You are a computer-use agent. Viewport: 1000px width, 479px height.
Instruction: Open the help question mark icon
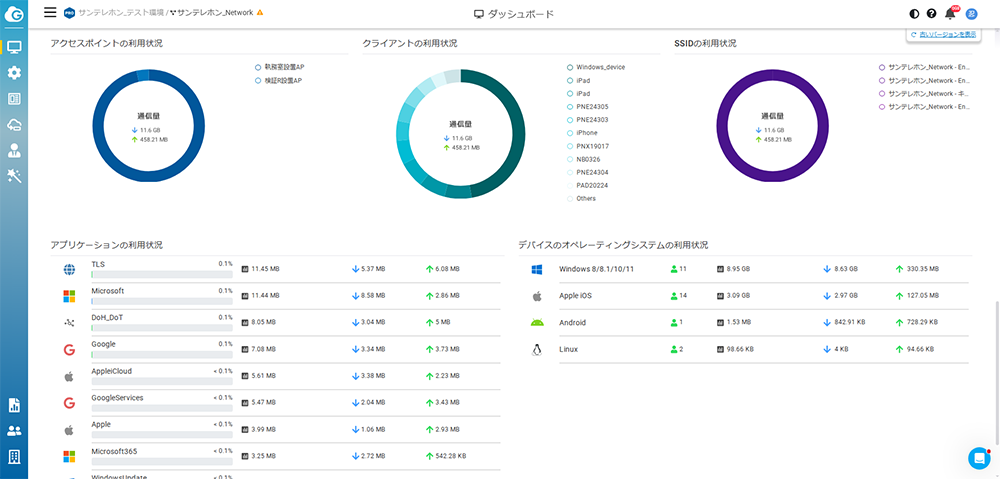(x=931, y=13)
